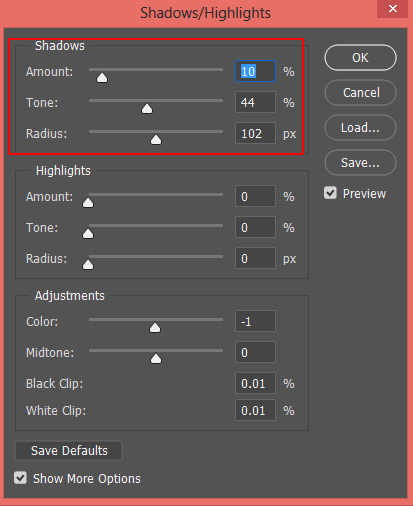This screenshot has height=506, width=413.
Task: Cancel the Shadows/Highlights dialog
Action: 360,93
